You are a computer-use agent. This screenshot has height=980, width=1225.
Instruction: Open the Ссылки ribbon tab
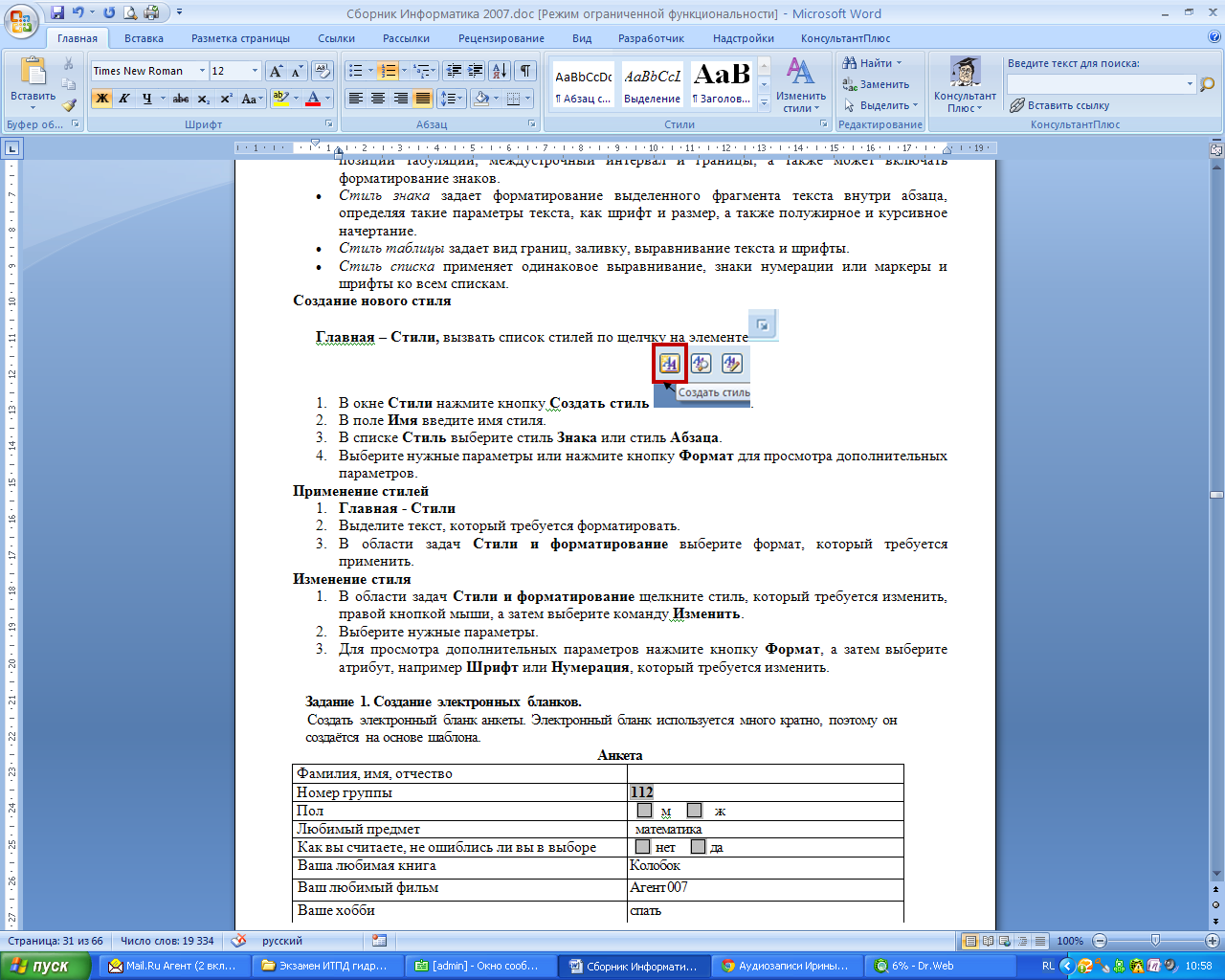(337, 38)
